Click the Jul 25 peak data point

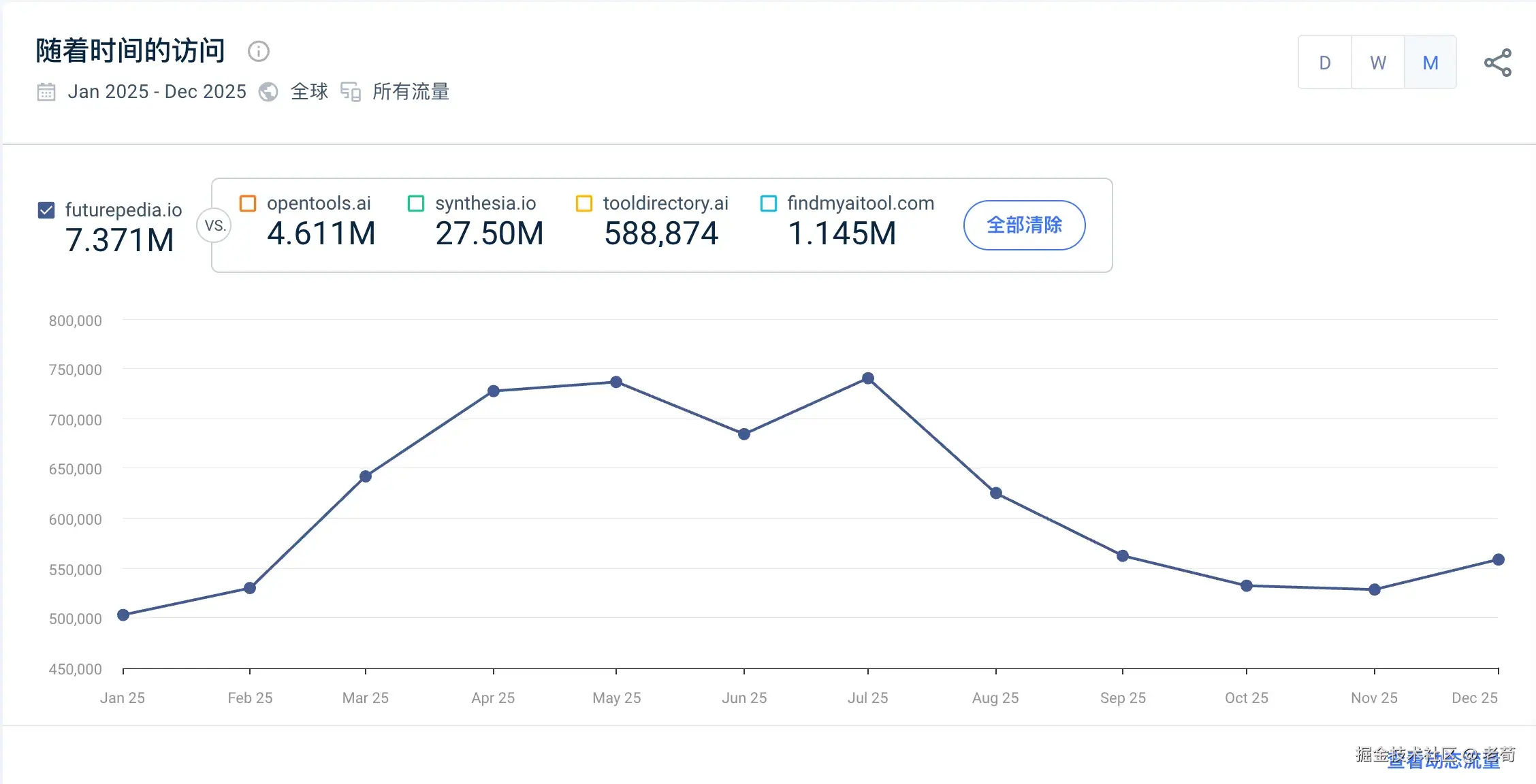tap(868, 378)
